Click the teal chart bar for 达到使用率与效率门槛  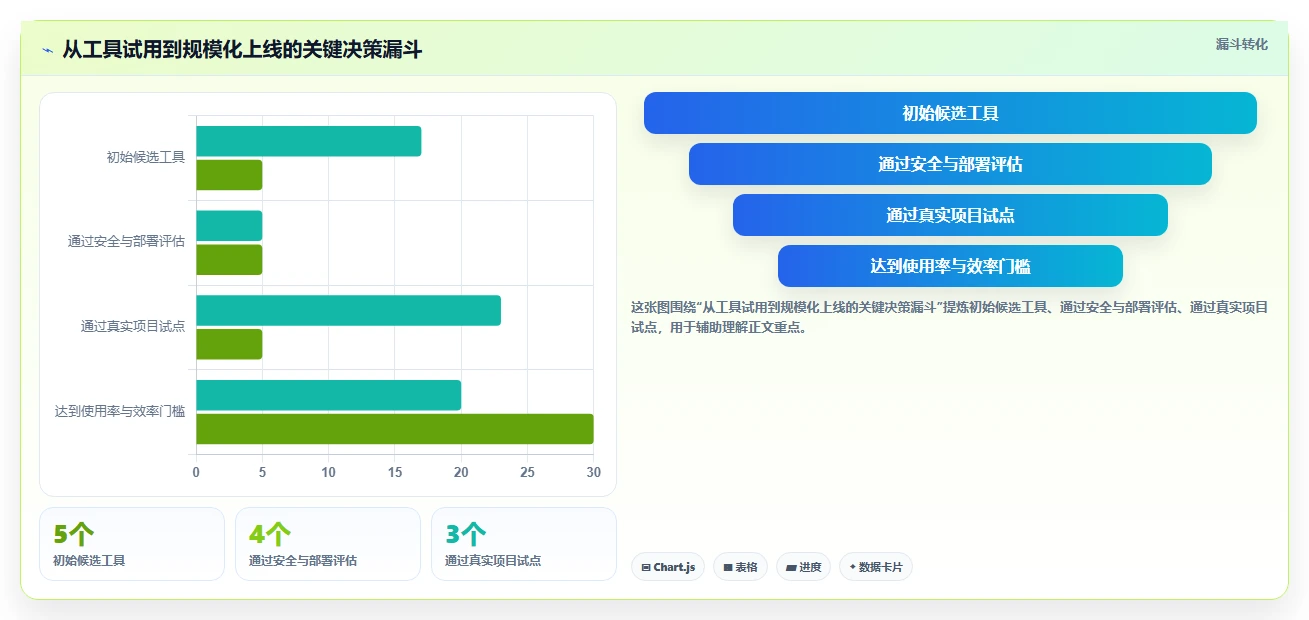point(328,395)
